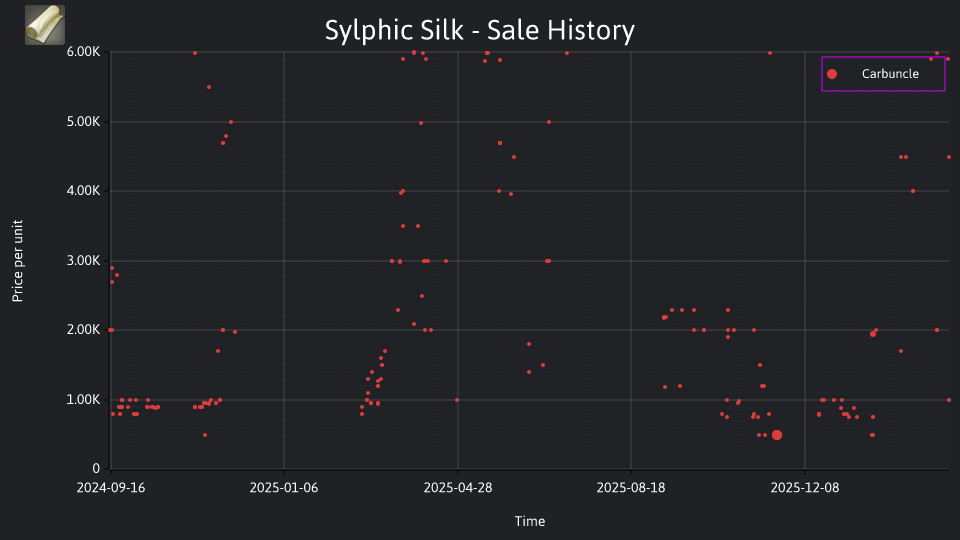Image resolution: width=960 pixels, height=540 pixels.
Task: Toggle the Carbuncle legend entry
Action: [x=883, y=74]
